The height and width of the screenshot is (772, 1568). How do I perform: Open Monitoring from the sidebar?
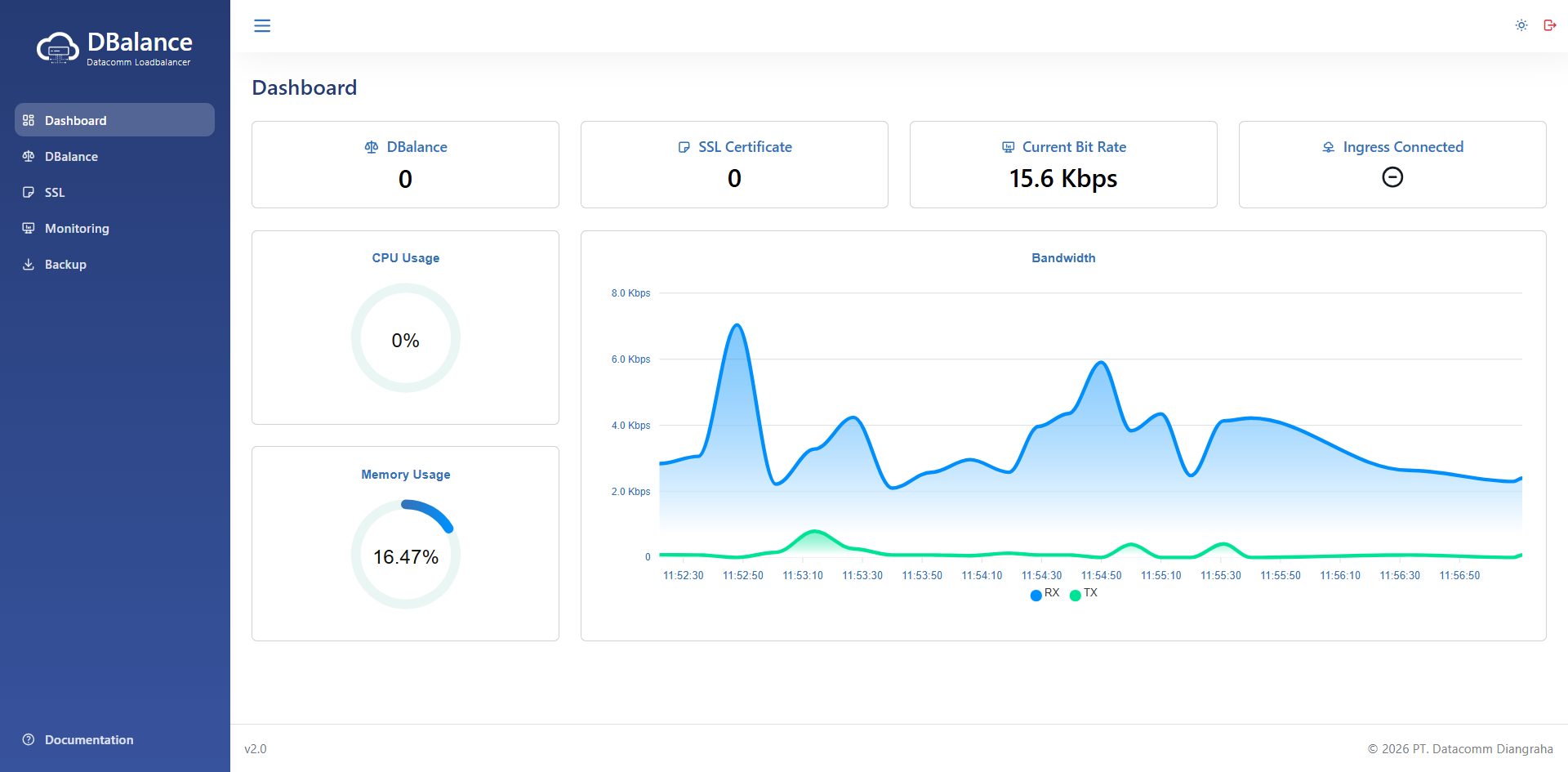pos(77,228)
